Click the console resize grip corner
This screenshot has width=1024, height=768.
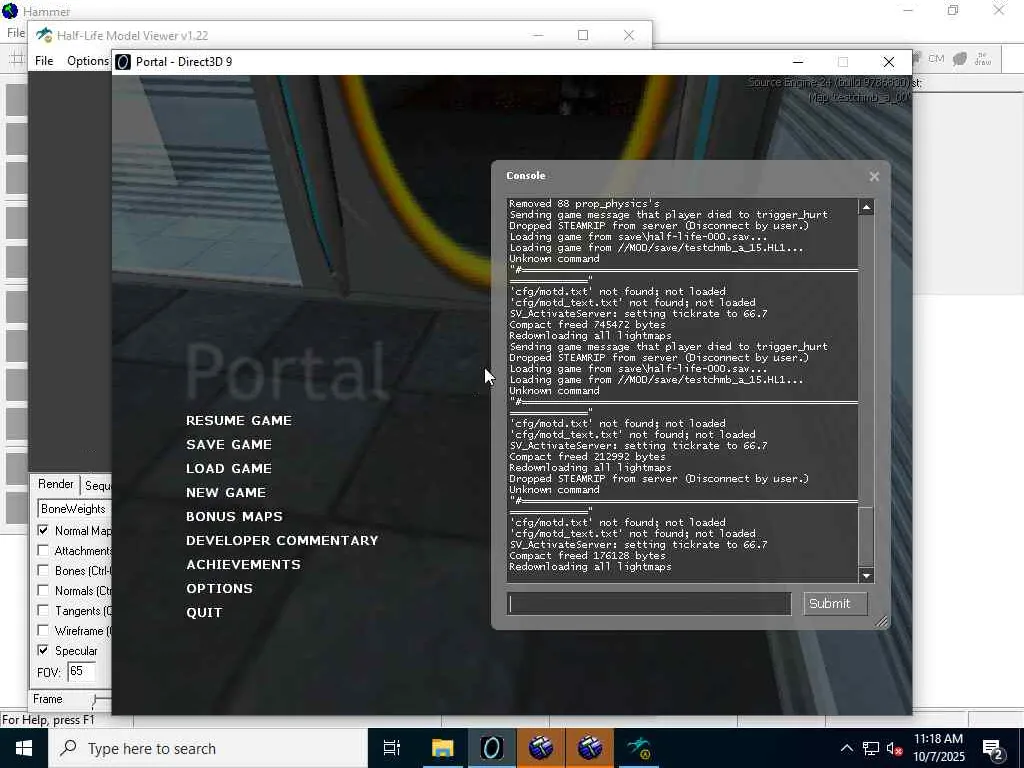(x=882, y=622)
